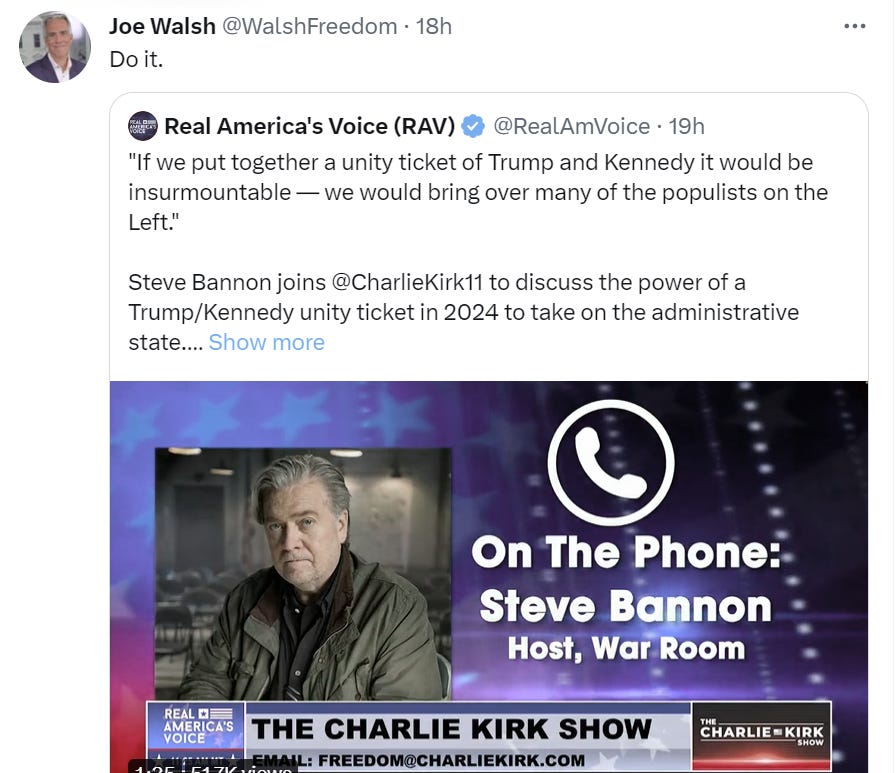Image resolution: width=895 pixels, height=773 pixels.
Task: Open the 19h timestamp of the quoted tweet
Action: tap(687, 126)
